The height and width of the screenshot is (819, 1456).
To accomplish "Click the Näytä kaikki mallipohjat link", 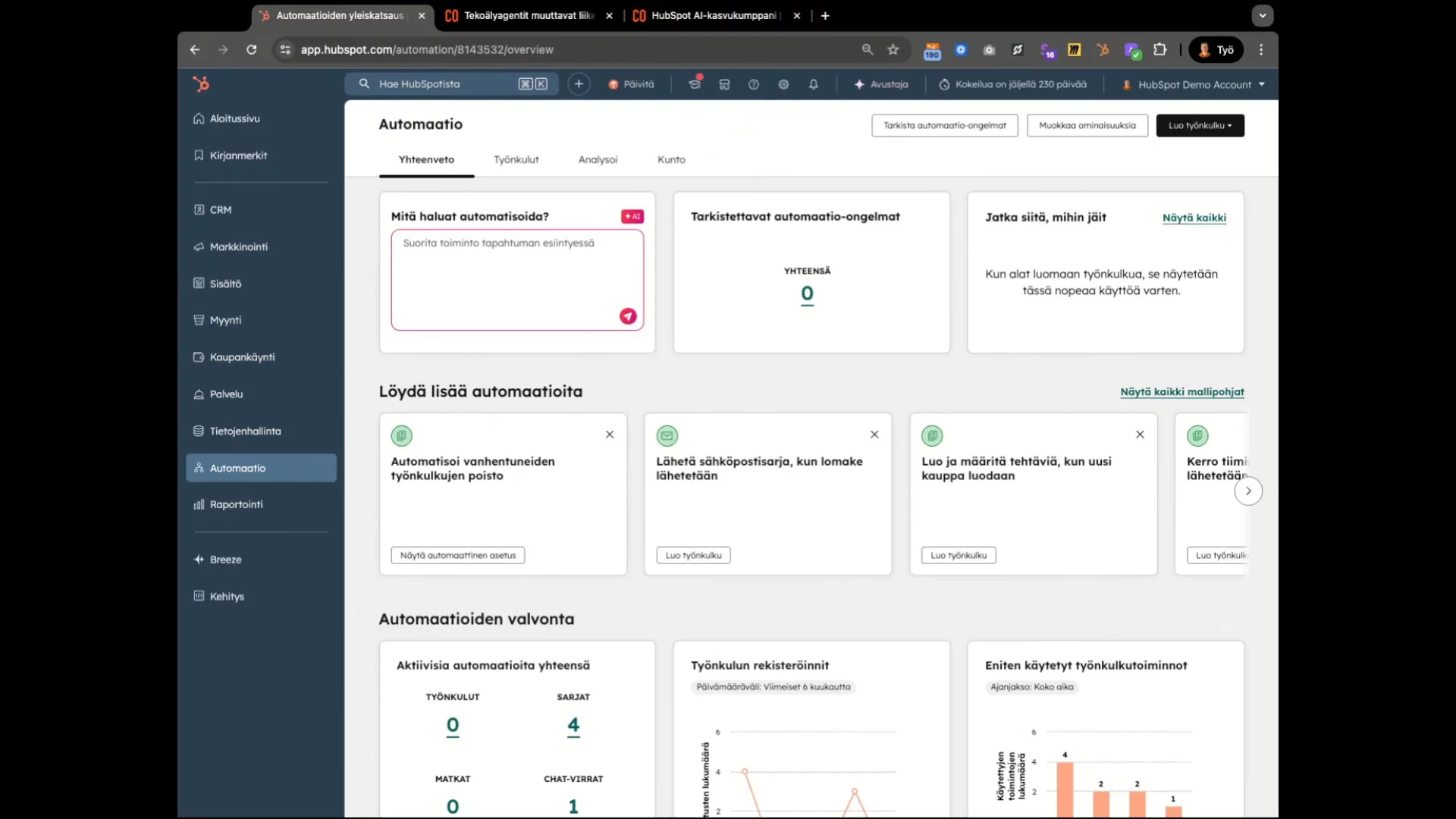I will click(1181, 392).
